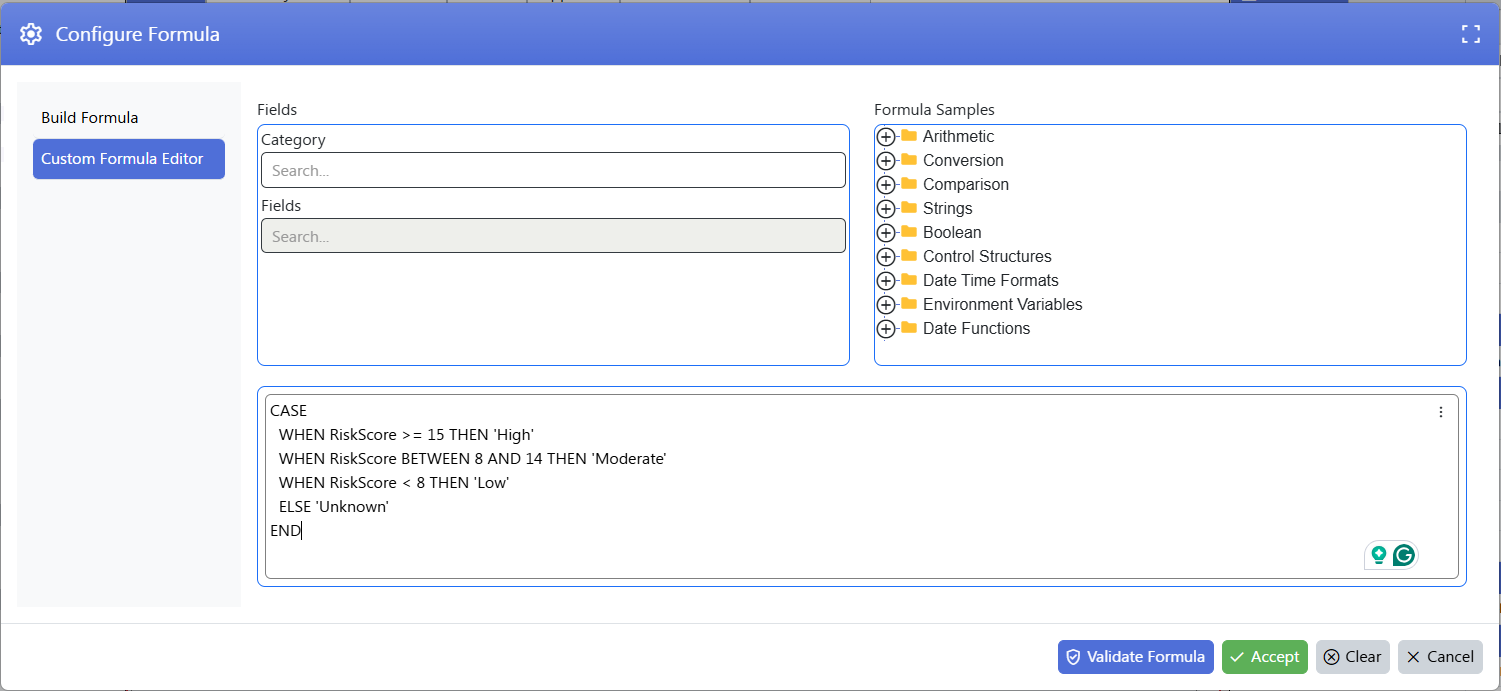Click the Date Functions folder icon
1501x691 pixels.
[x=908, y=327]
